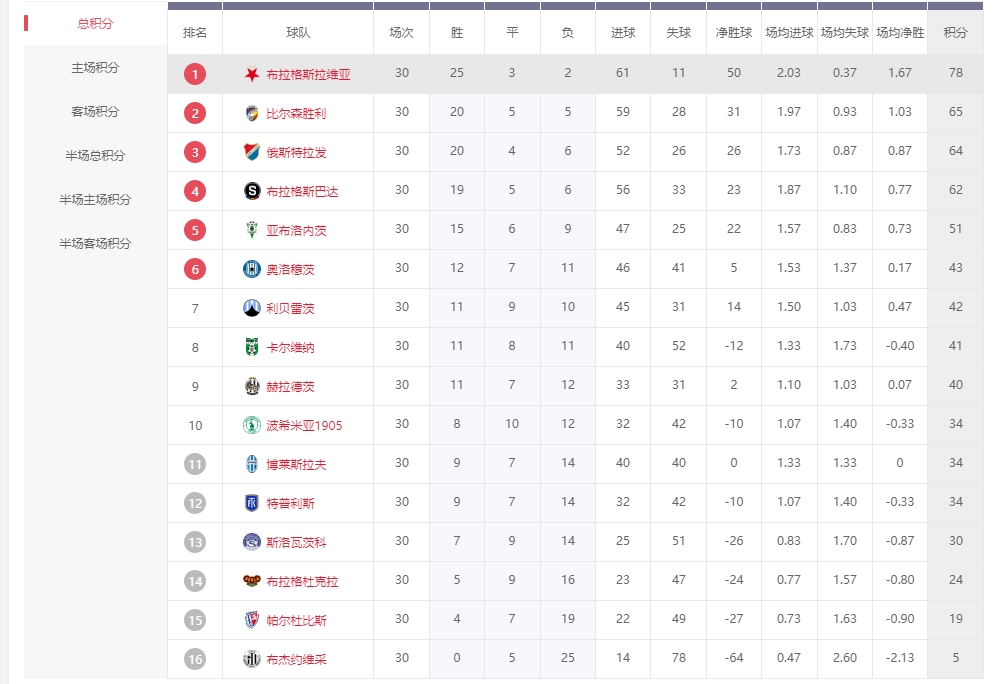Click the 俄斯特拉发 team badge
Viewport: 994px width, 684px height.
click(x=252, y=152)
